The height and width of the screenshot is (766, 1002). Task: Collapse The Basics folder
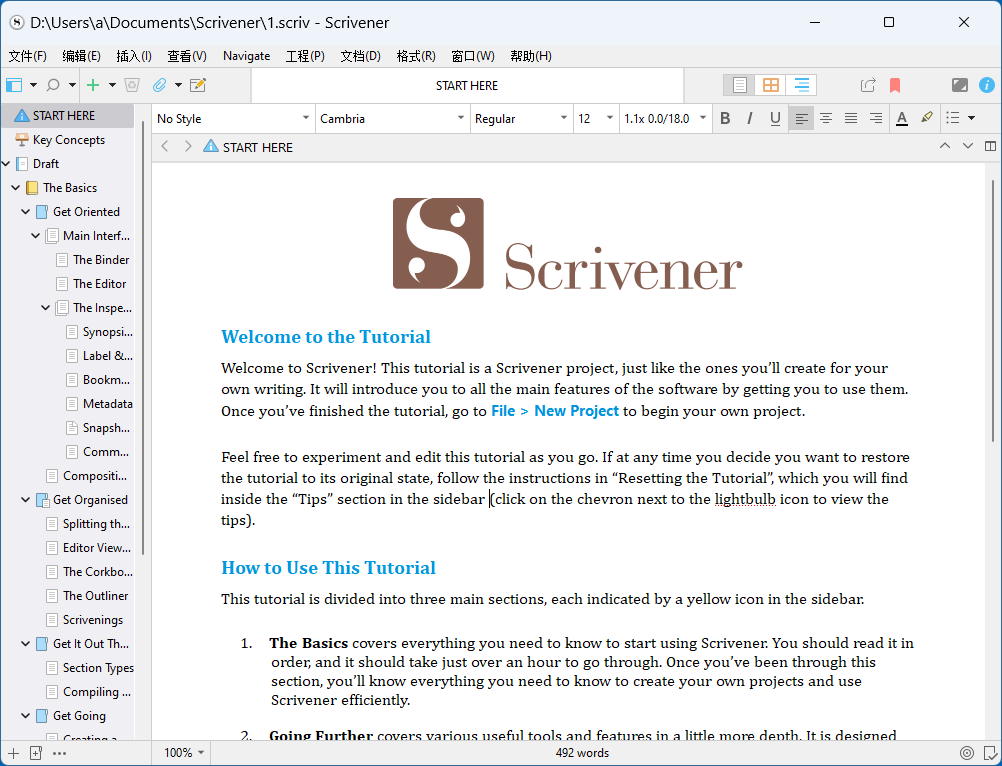(16, 188)
